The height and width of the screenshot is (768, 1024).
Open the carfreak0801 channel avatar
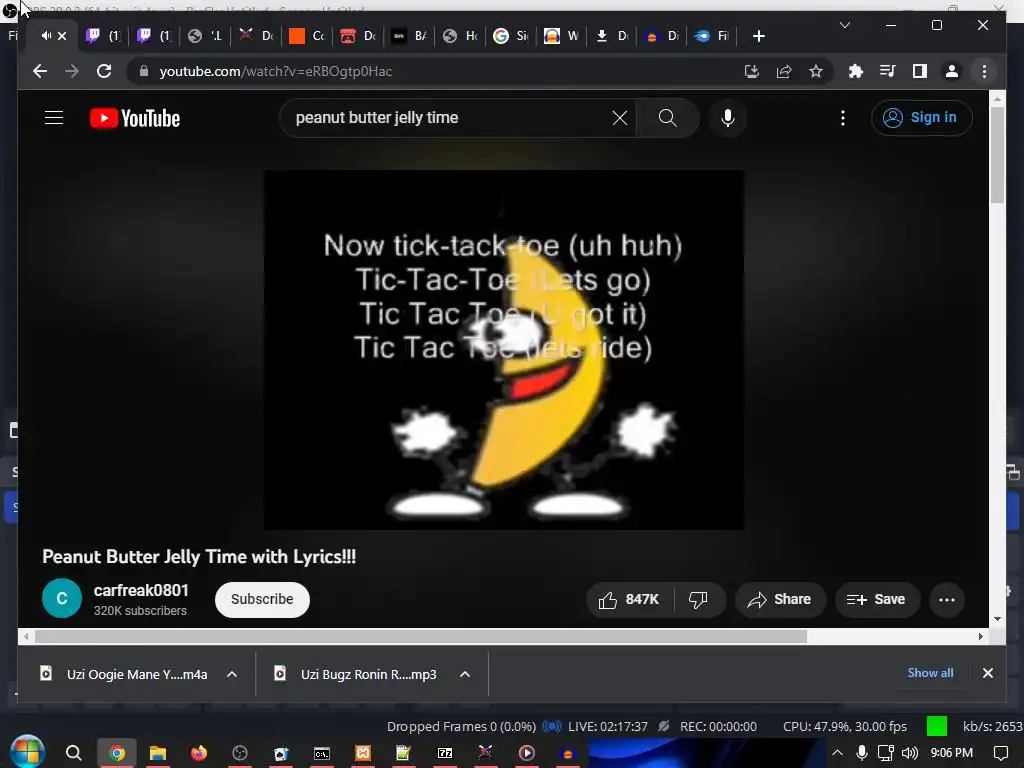pyautogui.click(x=62, y=598)
